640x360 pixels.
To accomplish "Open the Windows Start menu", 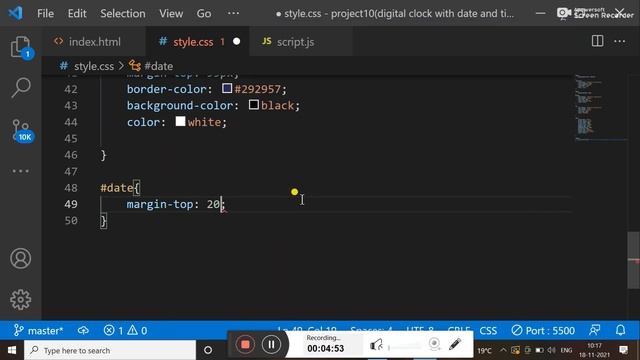I will click(x=12, y=350).
